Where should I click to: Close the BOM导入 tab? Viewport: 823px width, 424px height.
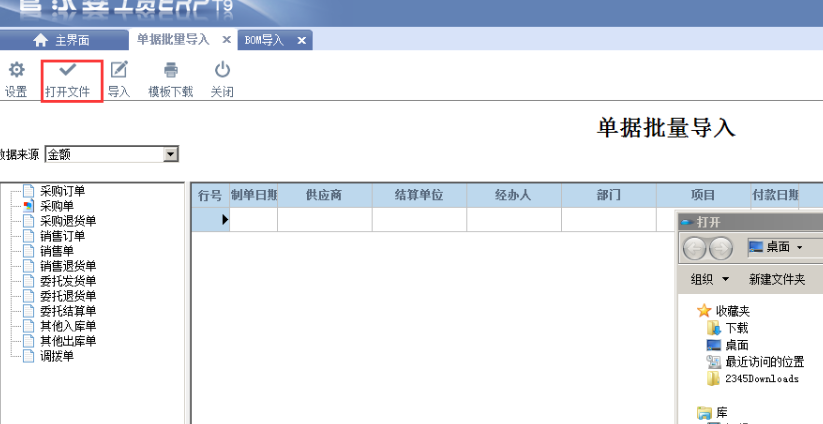pos(301,40)
